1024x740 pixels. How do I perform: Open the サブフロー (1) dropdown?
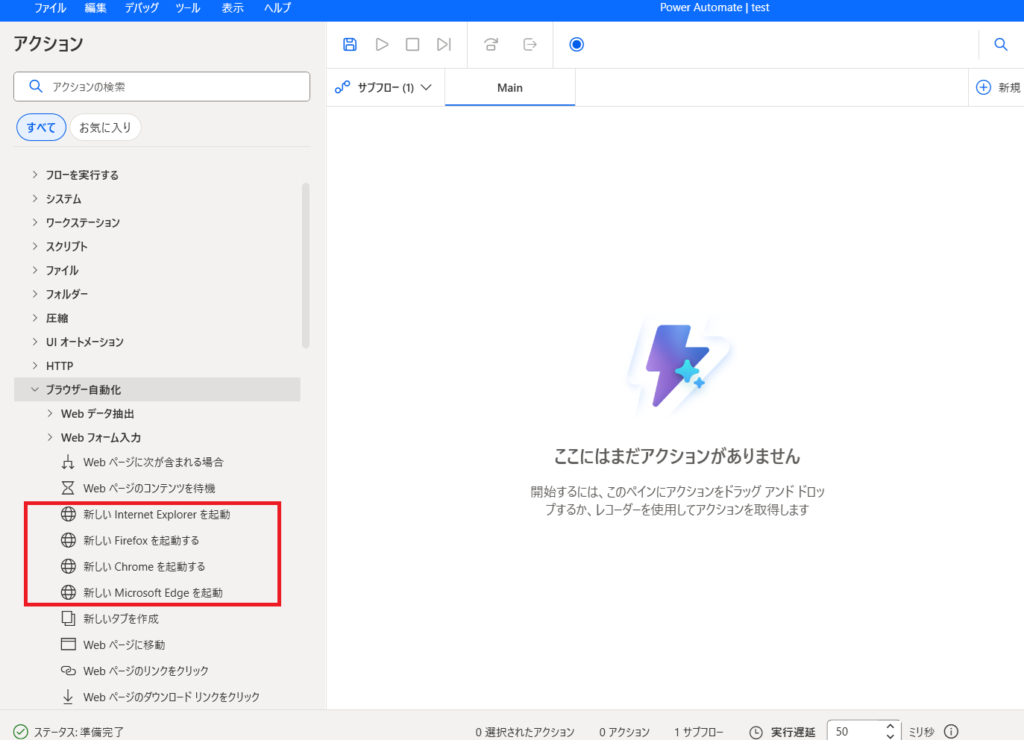point(384,88)
